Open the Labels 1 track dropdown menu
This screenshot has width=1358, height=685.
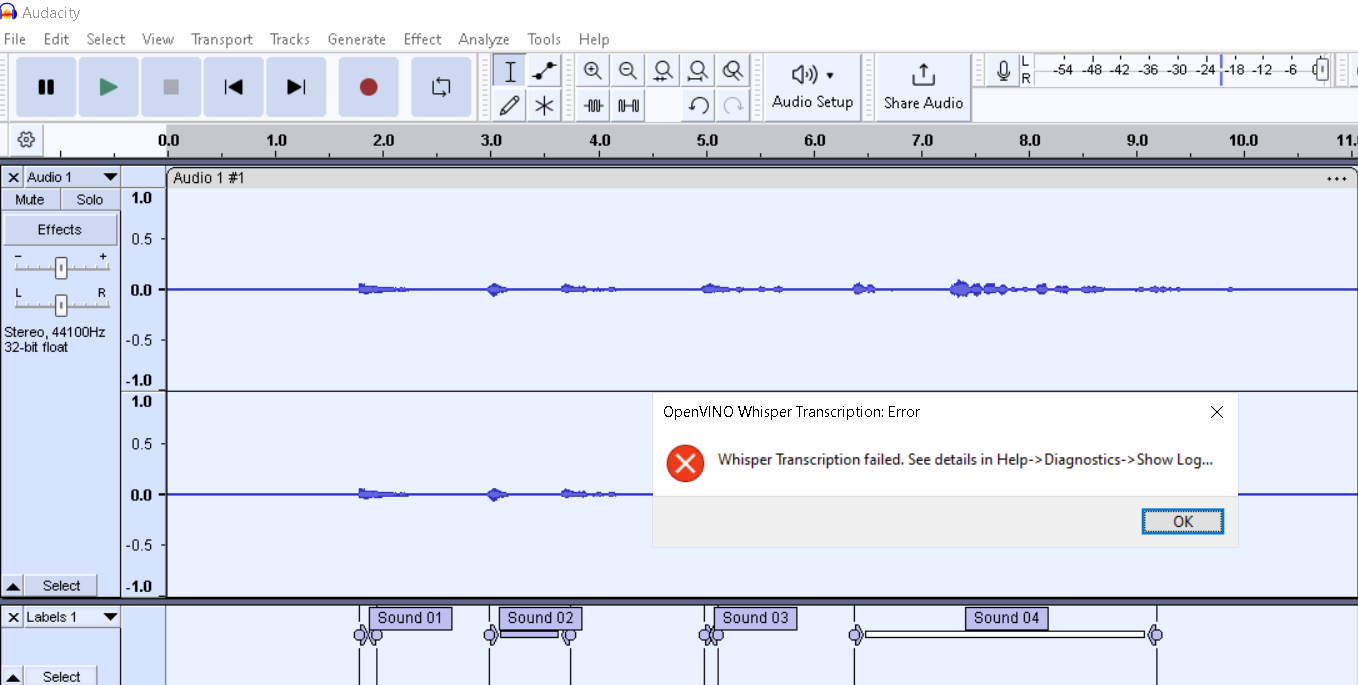tap(110, 617)
